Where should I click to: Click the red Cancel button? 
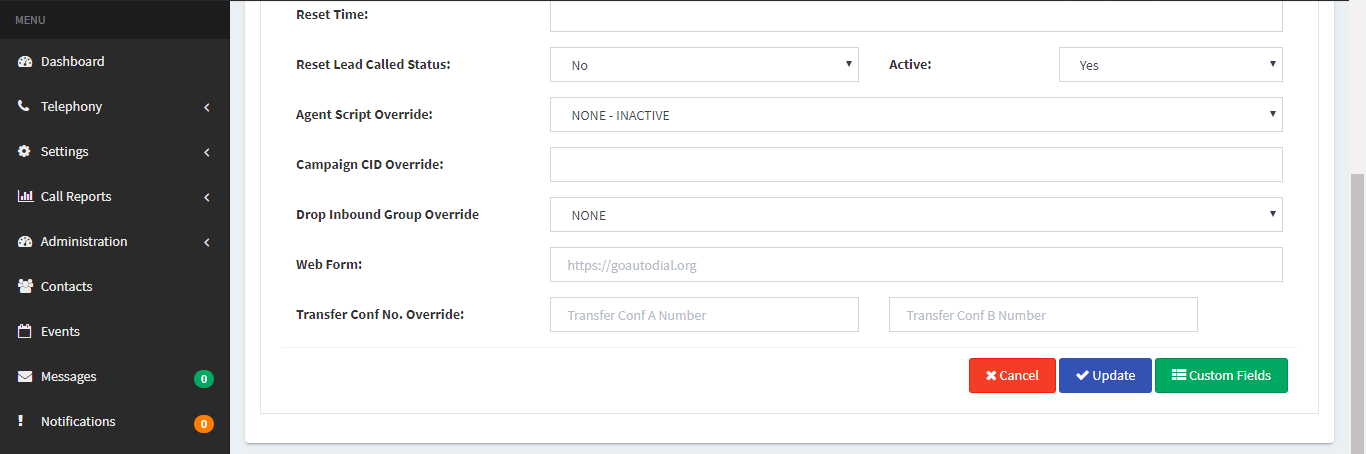1012,376
